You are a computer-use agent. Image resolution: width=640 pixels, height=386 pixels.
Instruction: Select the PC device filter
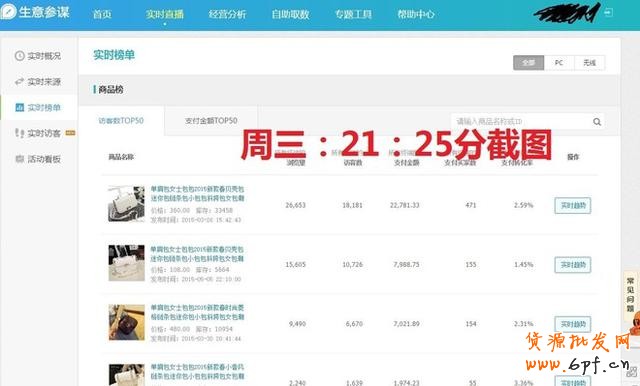point(559,62)
